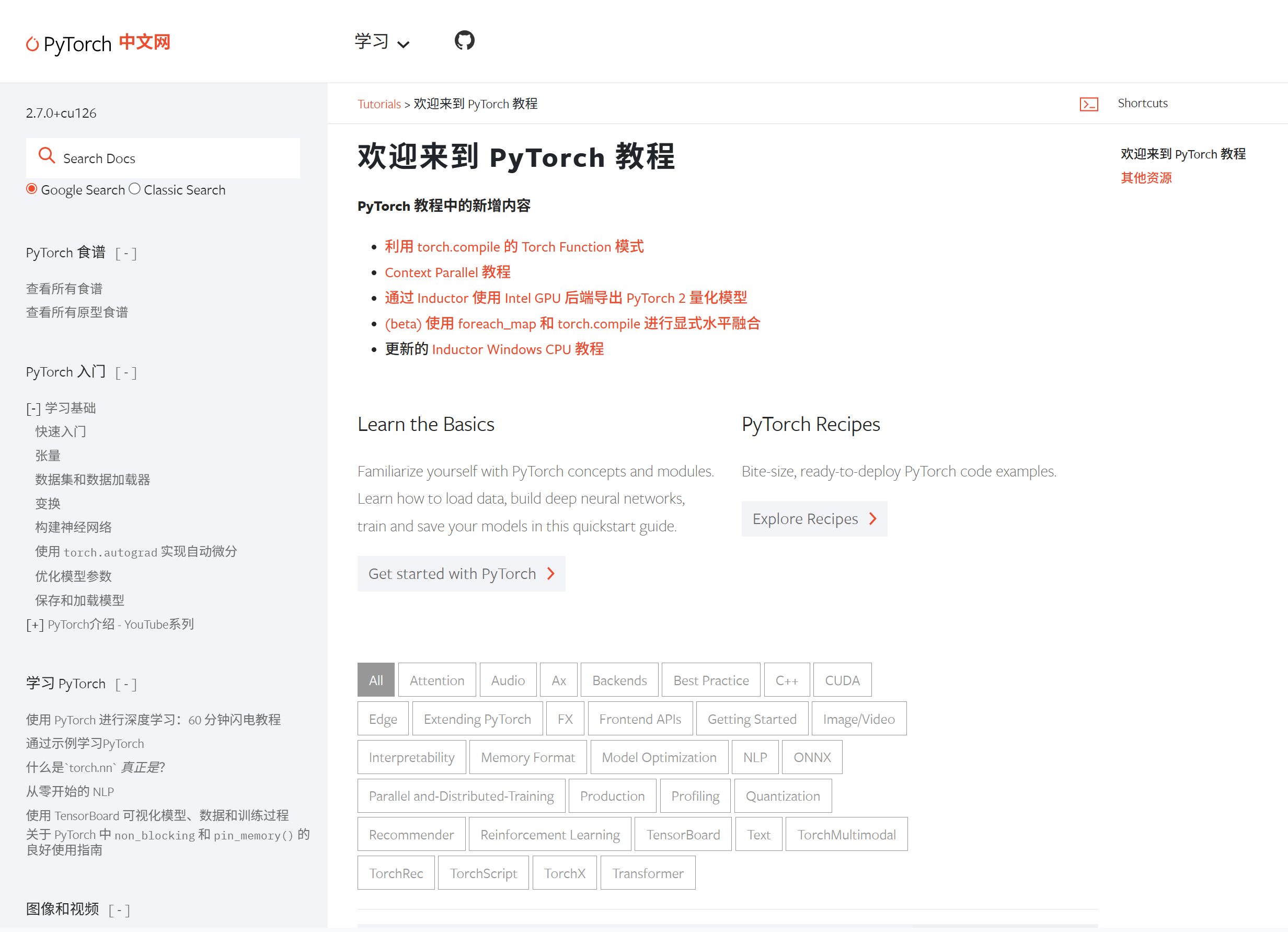The width and height of the screenshot is (1288, 932).
Task: Click arrow icon in Explore Recipes button
Action: tap(873, 519)
